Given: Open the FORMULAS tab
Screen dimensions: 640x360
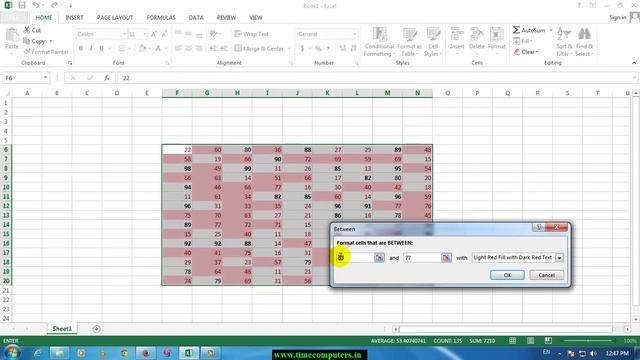Looking at the screenshot, I should tap(161, 18).
